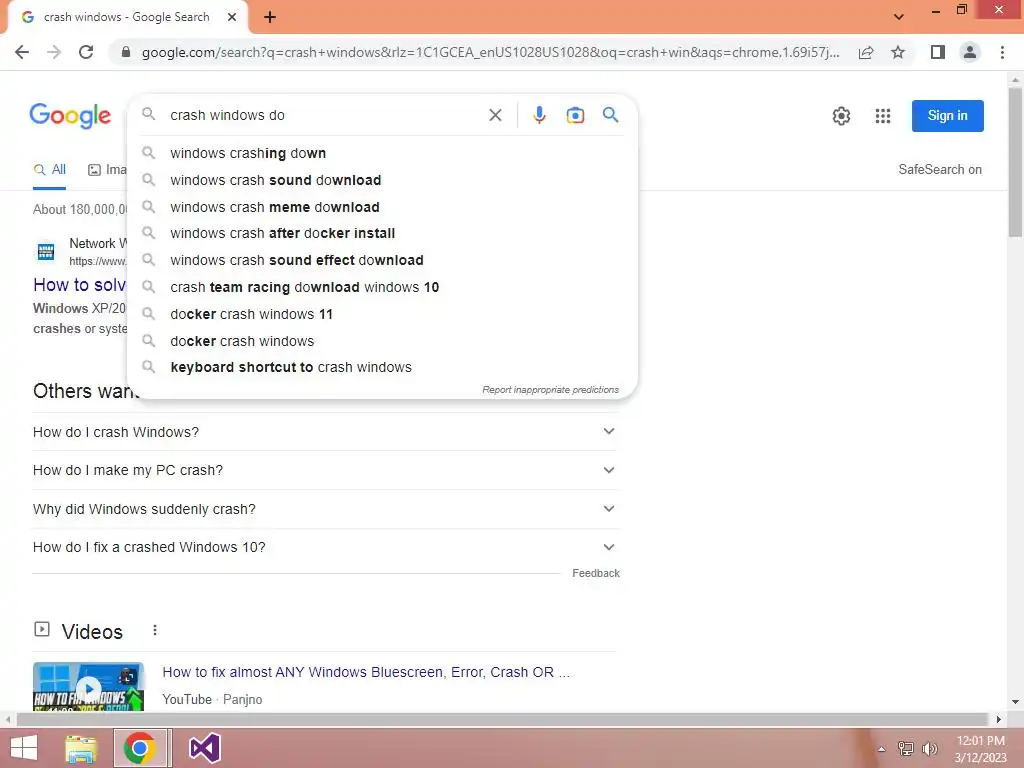Select suggestion 'docker crash windows 11'
The height and width of the screenshot is (768, 1024).
[x=382, y=314]
